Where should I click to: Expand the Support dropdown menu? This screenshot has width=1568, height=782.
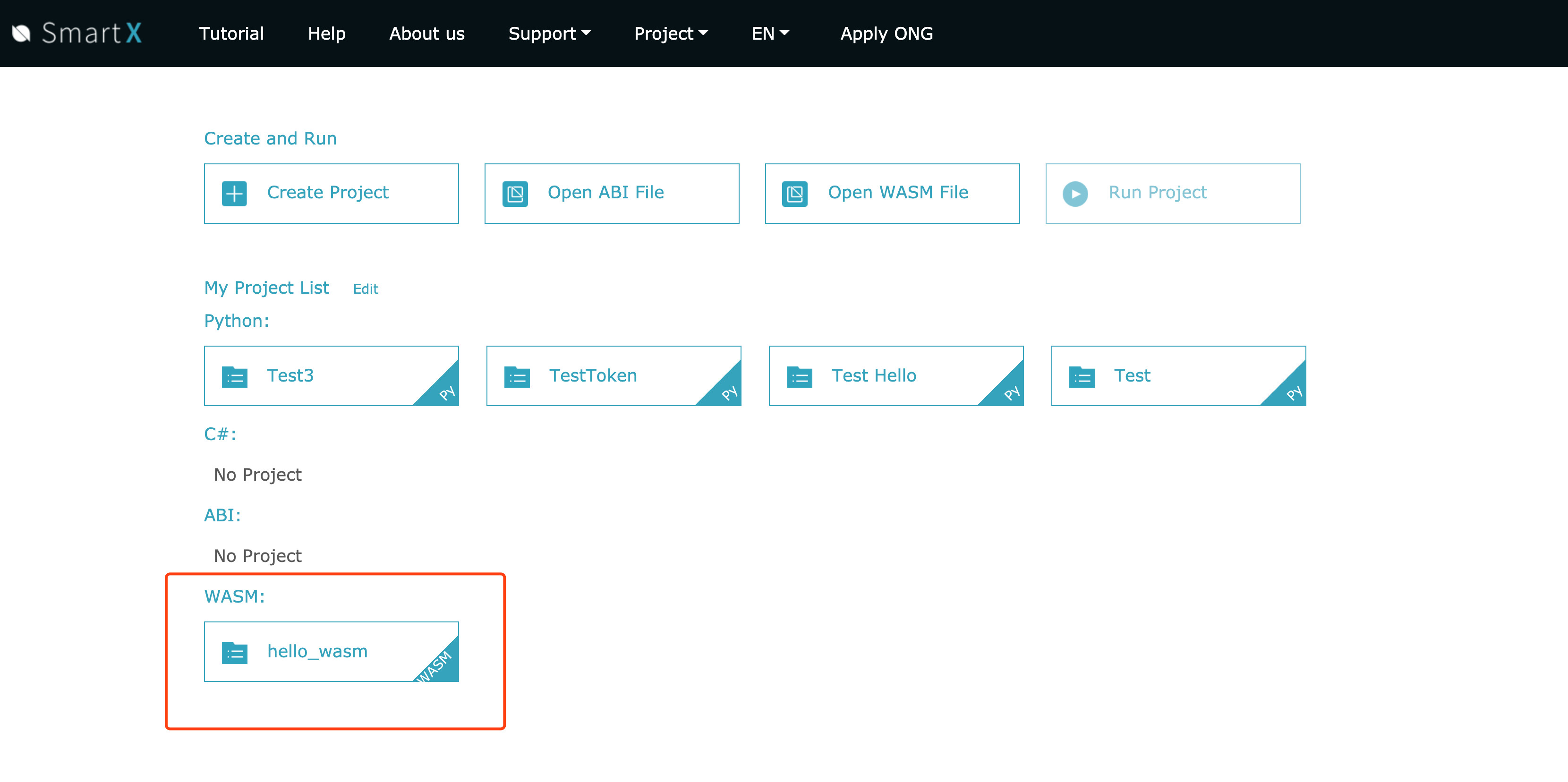click(549, 34)
